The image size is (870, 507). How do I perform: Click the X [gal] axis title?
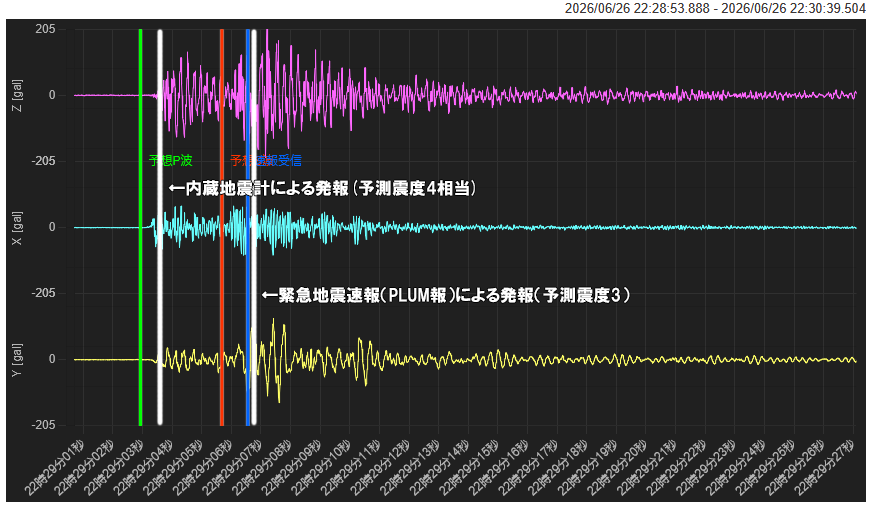(x=17, y=227)
